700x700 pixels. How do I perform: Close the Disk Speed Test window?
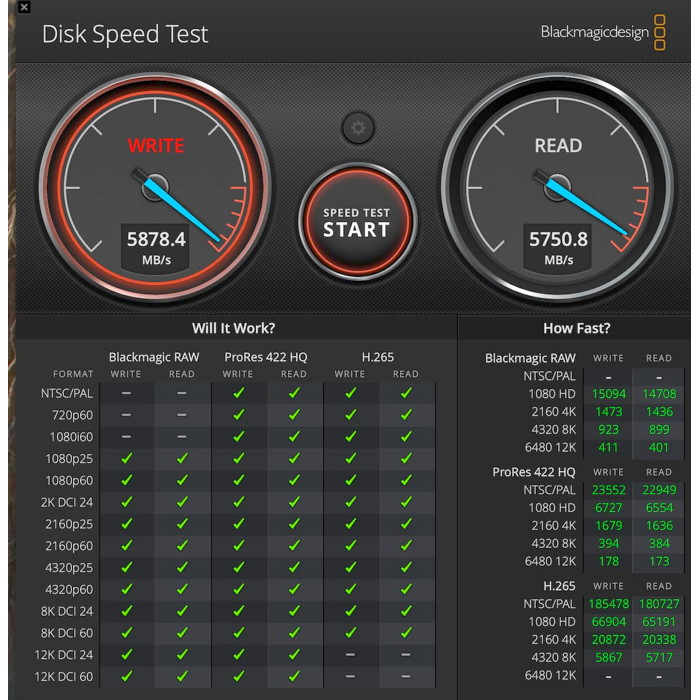coord(24,7)
